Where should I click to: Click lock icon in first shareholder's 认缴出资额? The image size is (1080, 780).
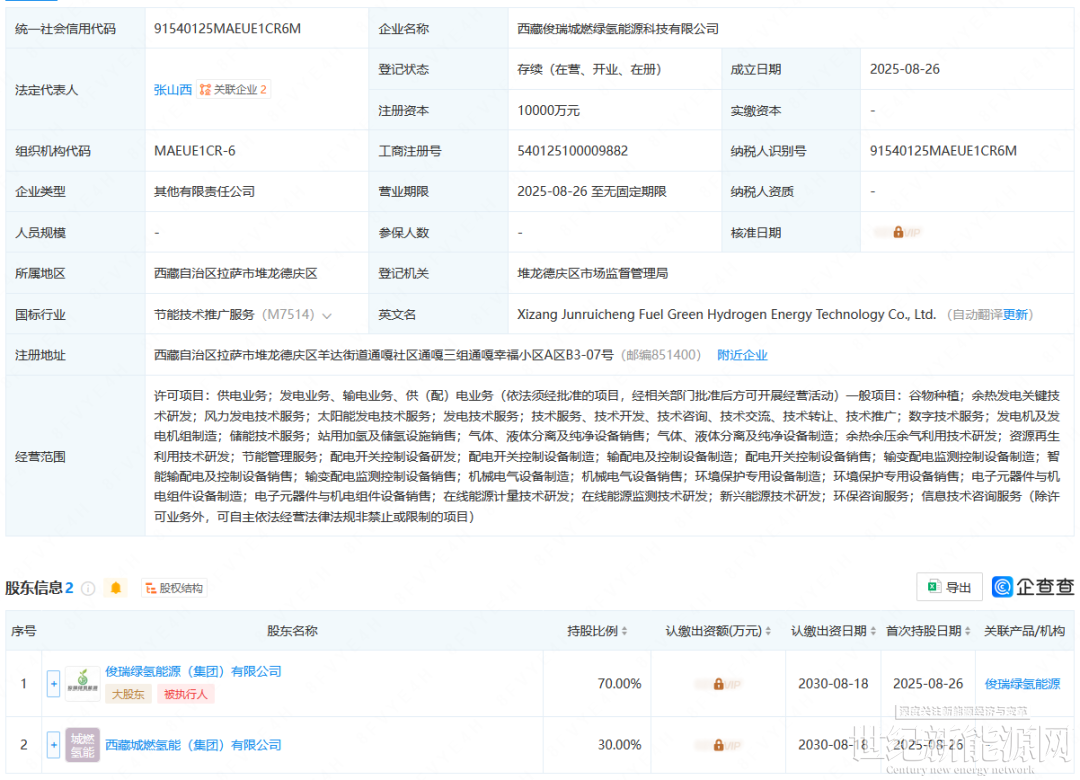tap(718, 684)
